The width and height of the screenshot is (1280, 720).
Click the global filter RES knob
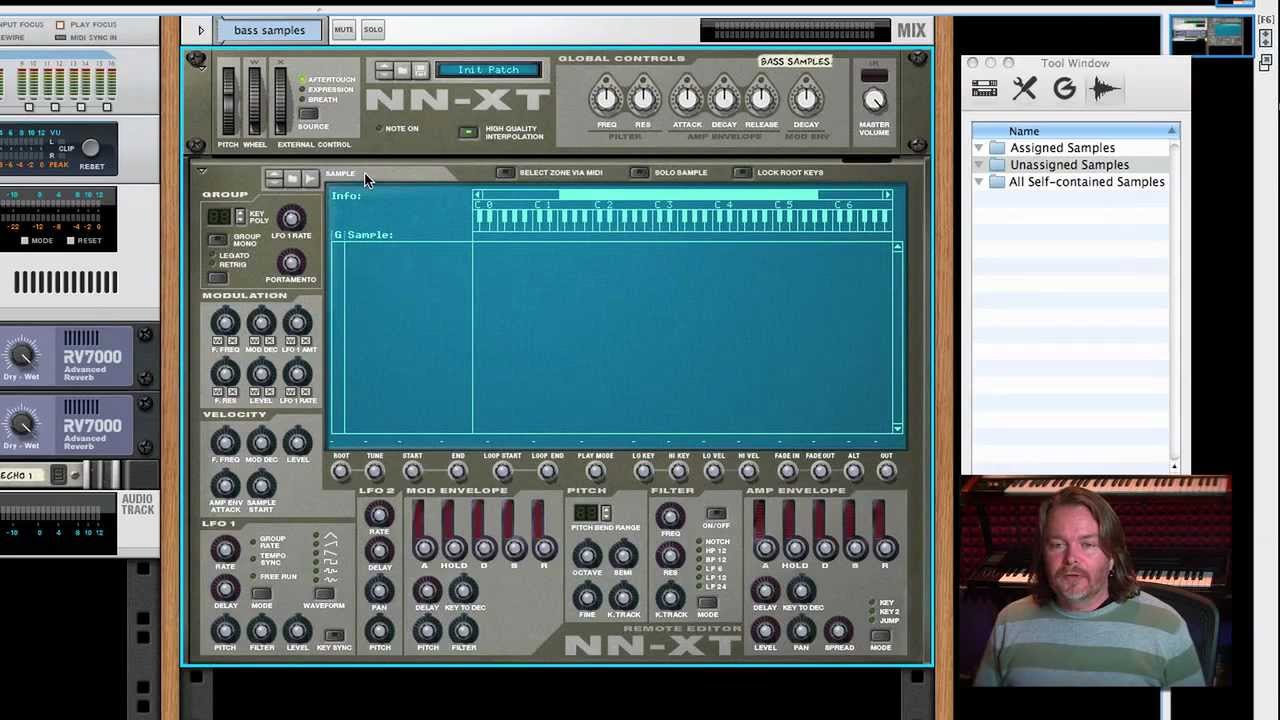click(642, 99)
